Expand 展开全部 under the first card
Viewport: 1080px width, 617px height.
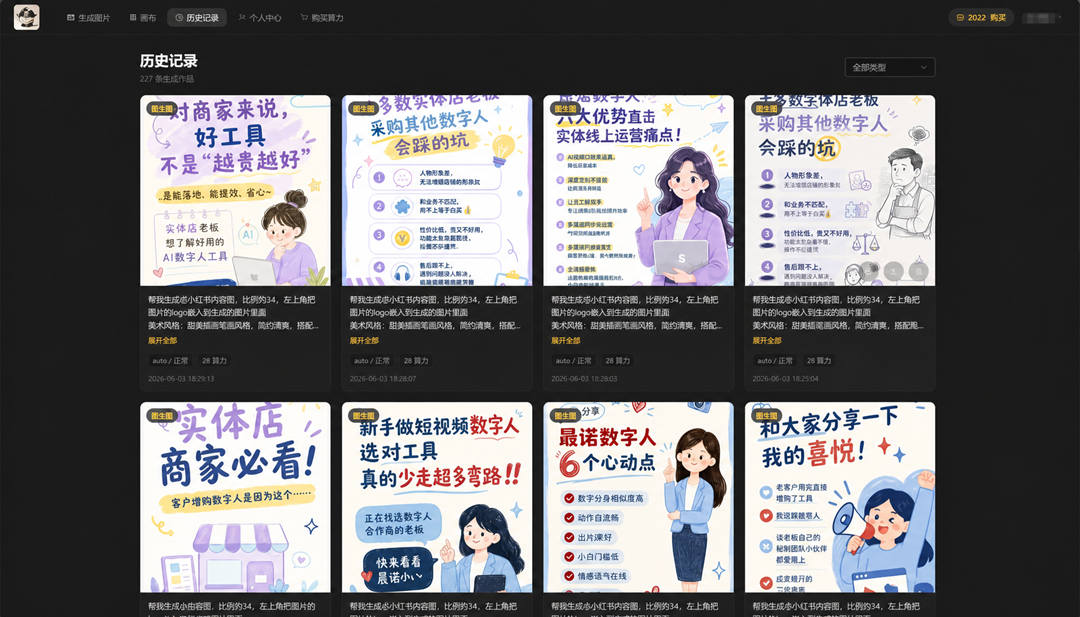(x=163, y=340)
